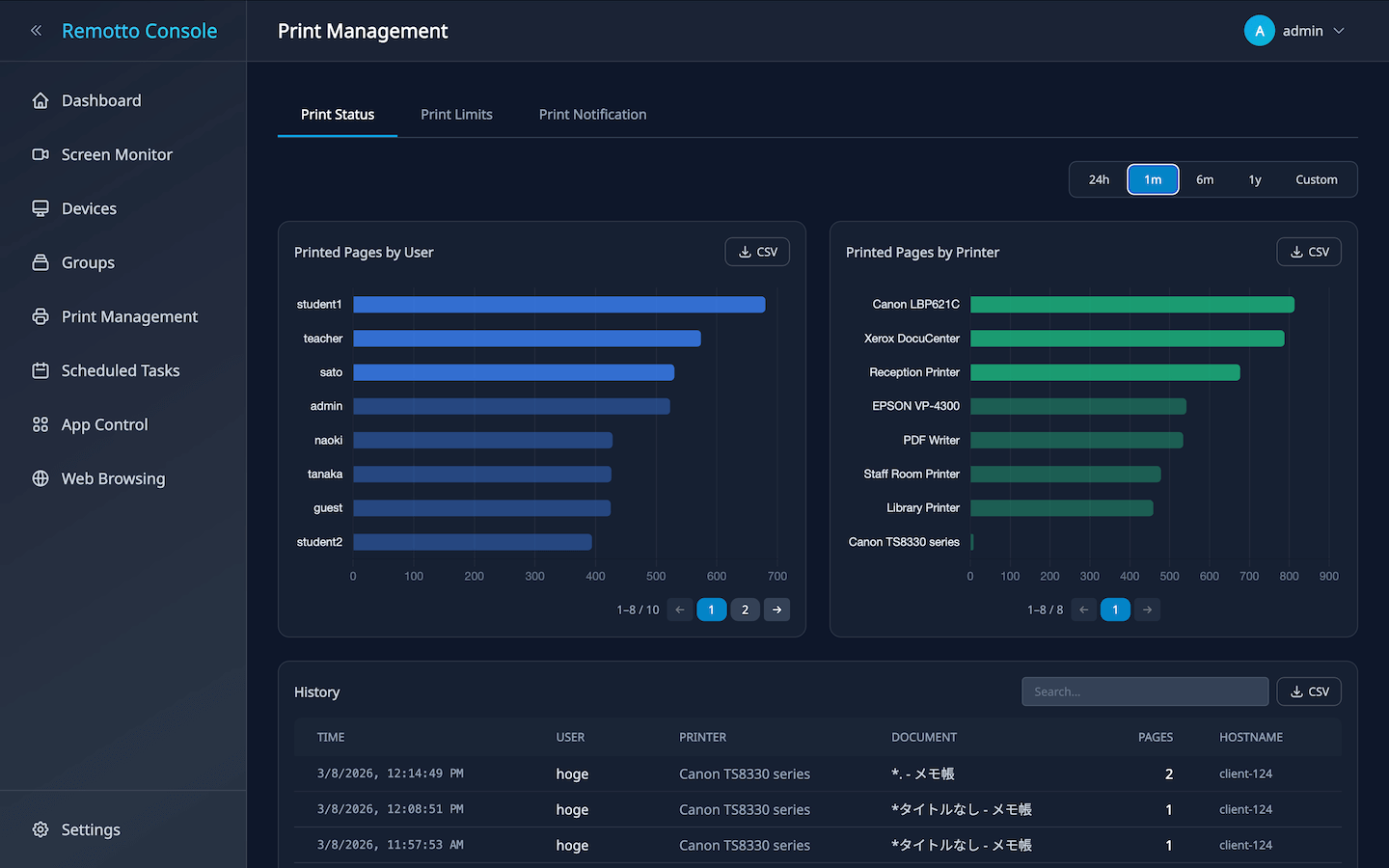Click the Scheduled Tasks calendar icon
The width and height of the screenshot is (1389, 868).
[41, 370]
